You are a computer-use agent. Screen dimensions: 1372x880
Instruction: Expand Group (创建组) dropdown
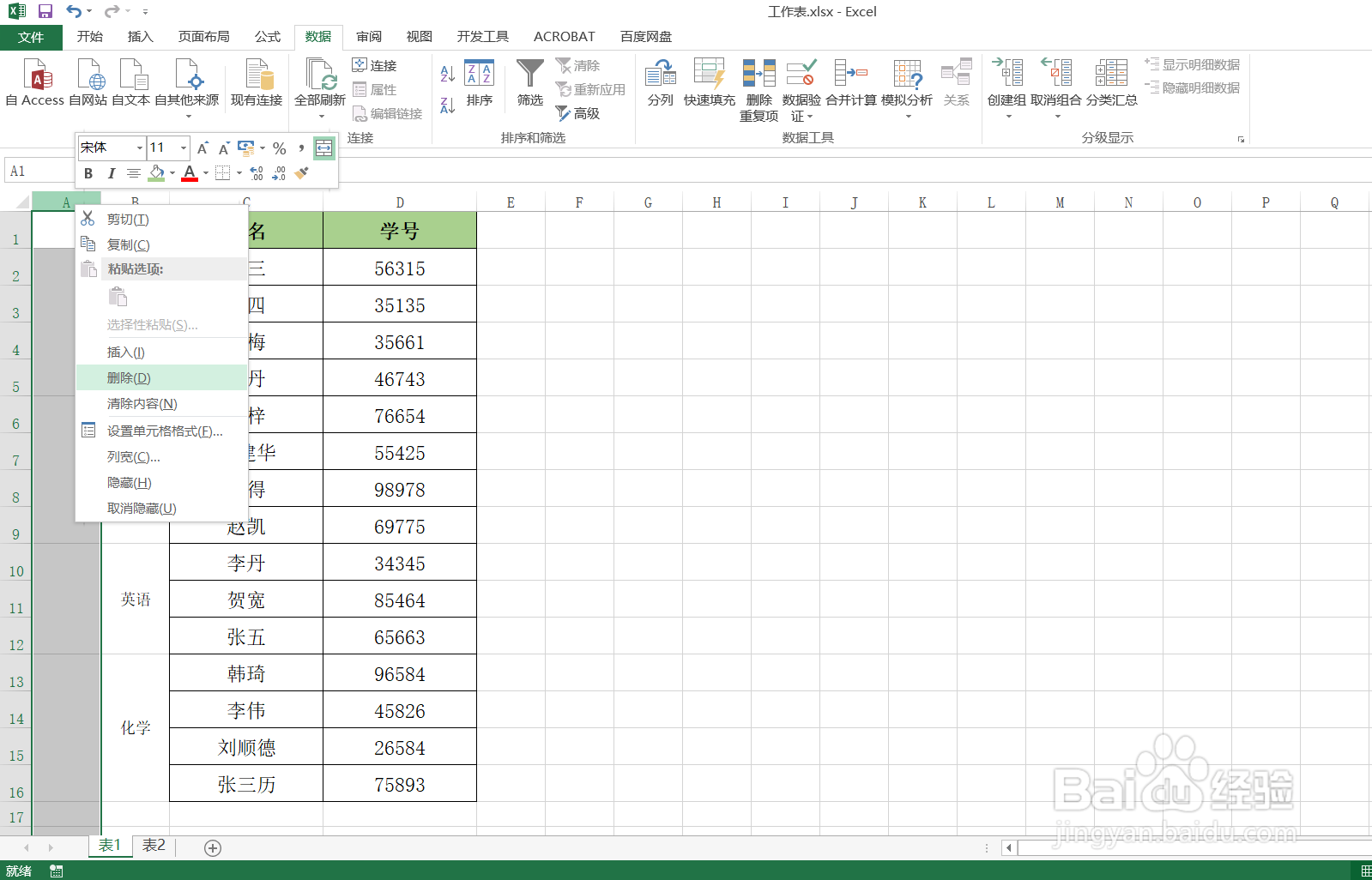point(1008,116)
